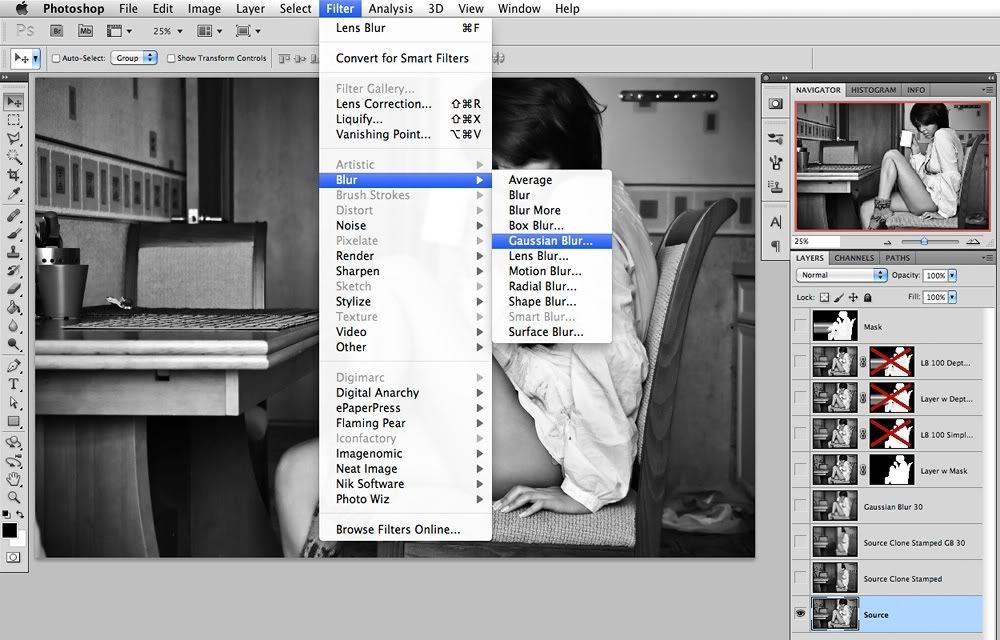Show the Gaussian Blur 30 layer
The image size is (1000, 640).
(800, 506)
